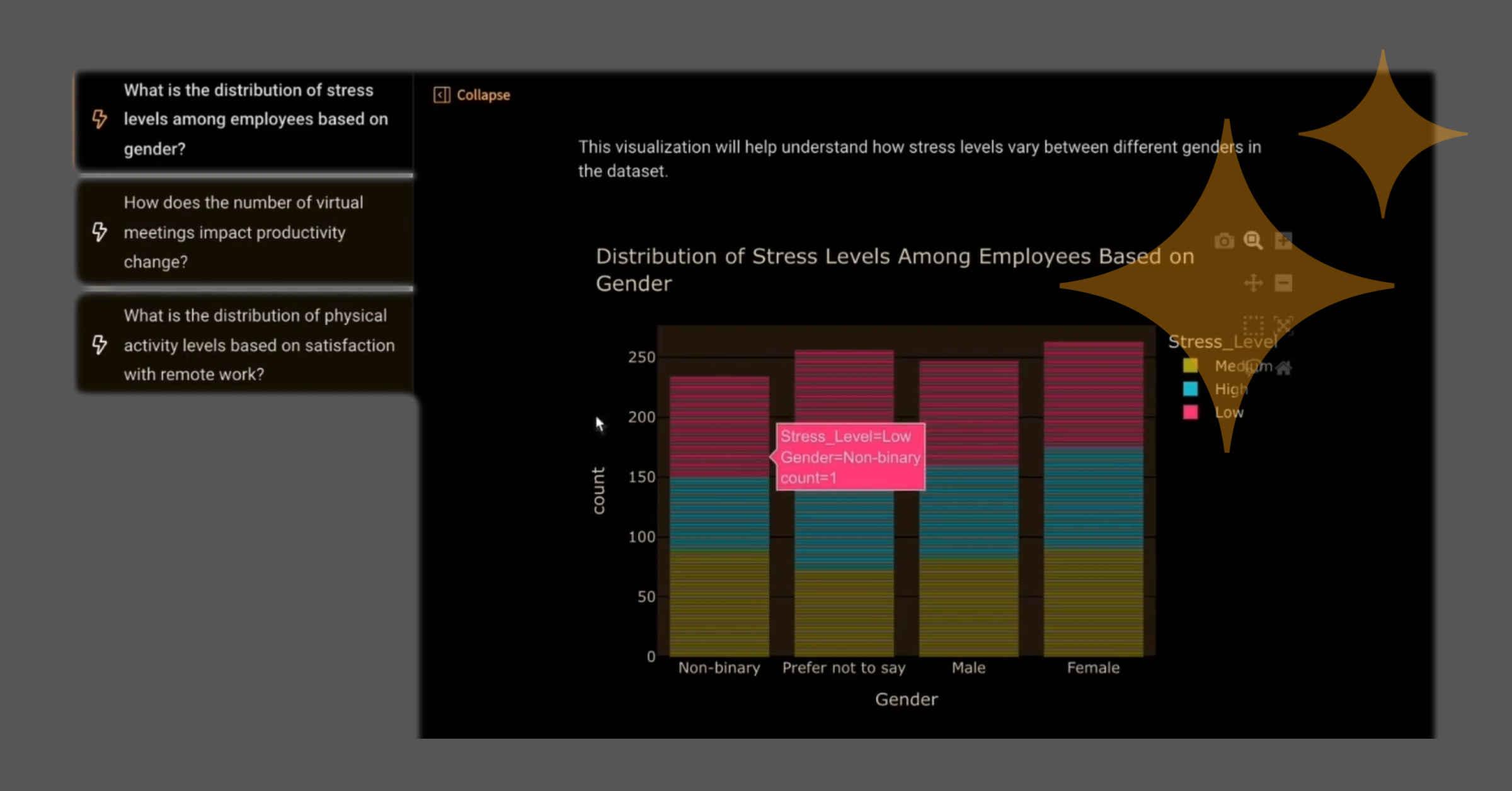The height and width of the screenshot is (791, 1512).
Task: Click the Collapse panel icon
Action: pos(442,95)
